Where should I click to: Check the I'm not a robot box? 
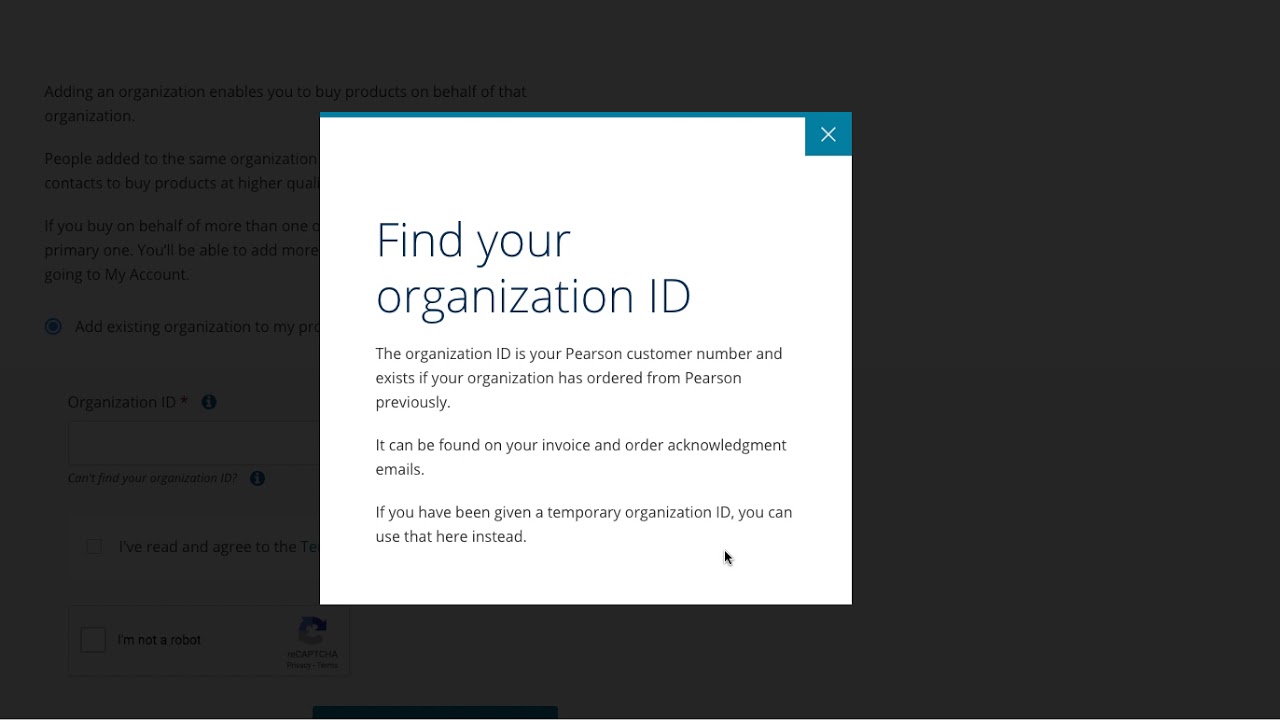(x=93, y=640)
